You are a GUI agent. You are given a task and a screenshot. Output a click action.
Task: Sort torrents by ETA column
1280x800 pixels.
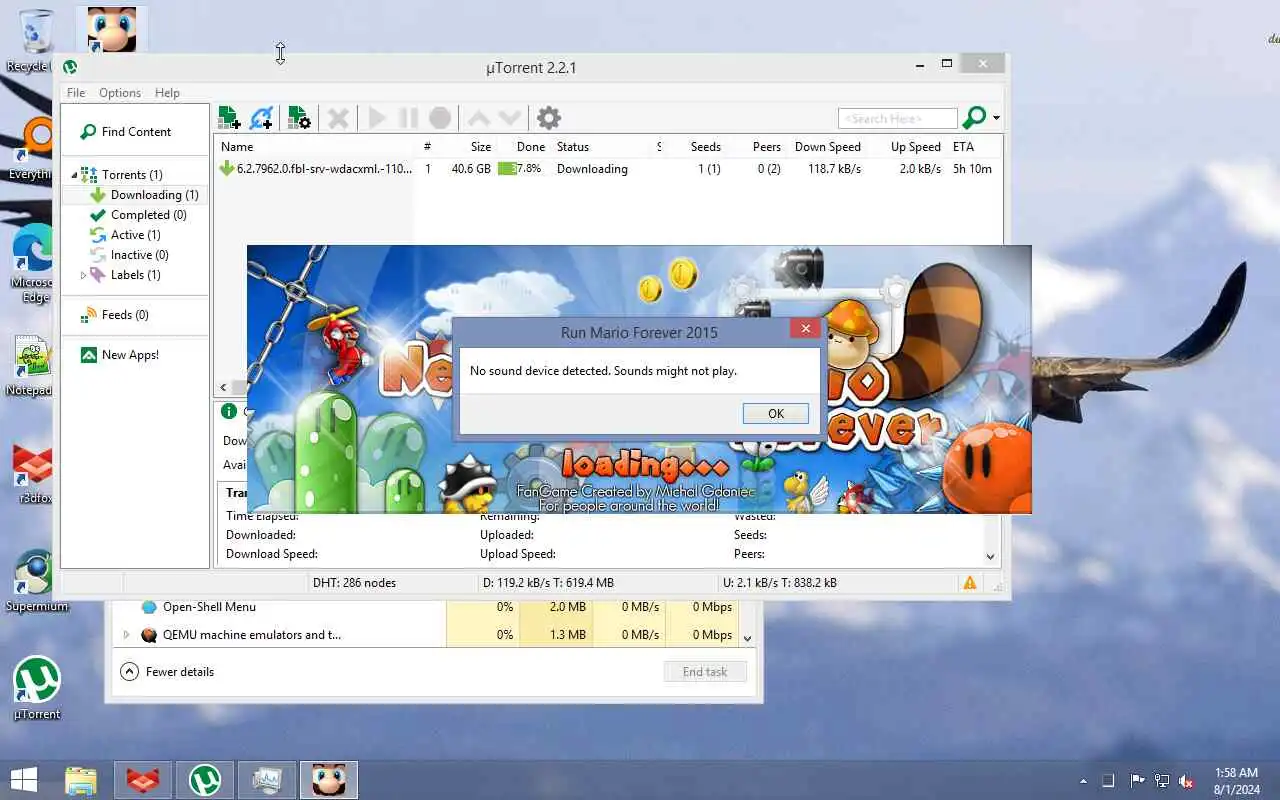tap(963, 147)
